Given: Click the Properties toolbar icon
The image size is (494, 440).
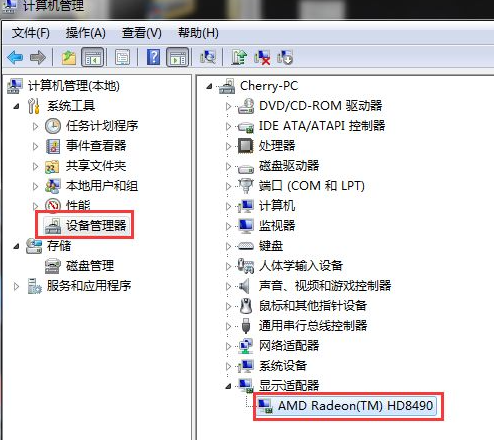Looking at the screenshot, I should (x=122, y=57).
